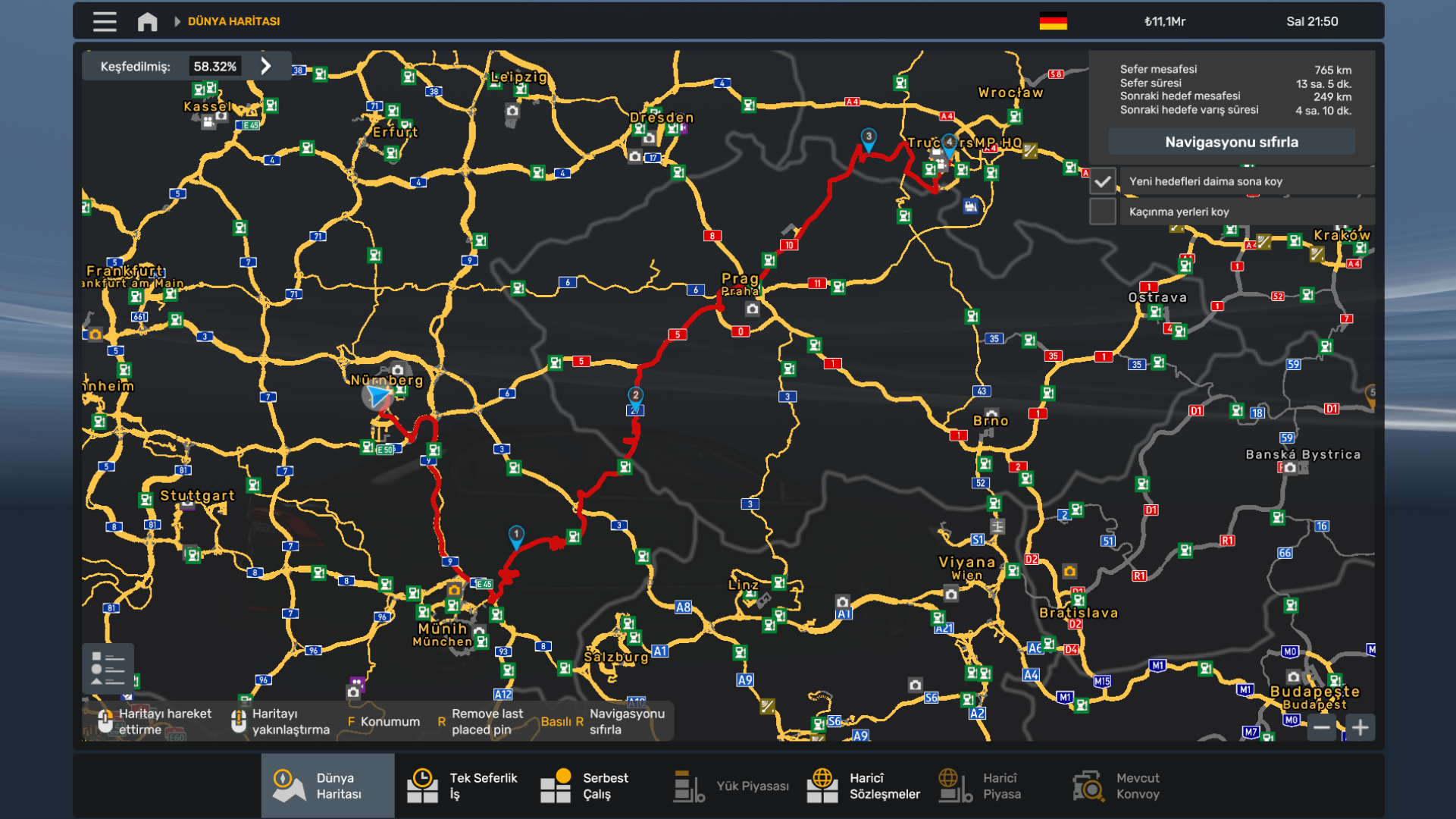The image size is (1456, 819).
Task: Go to the home screen icon
Action: point(147,21)
